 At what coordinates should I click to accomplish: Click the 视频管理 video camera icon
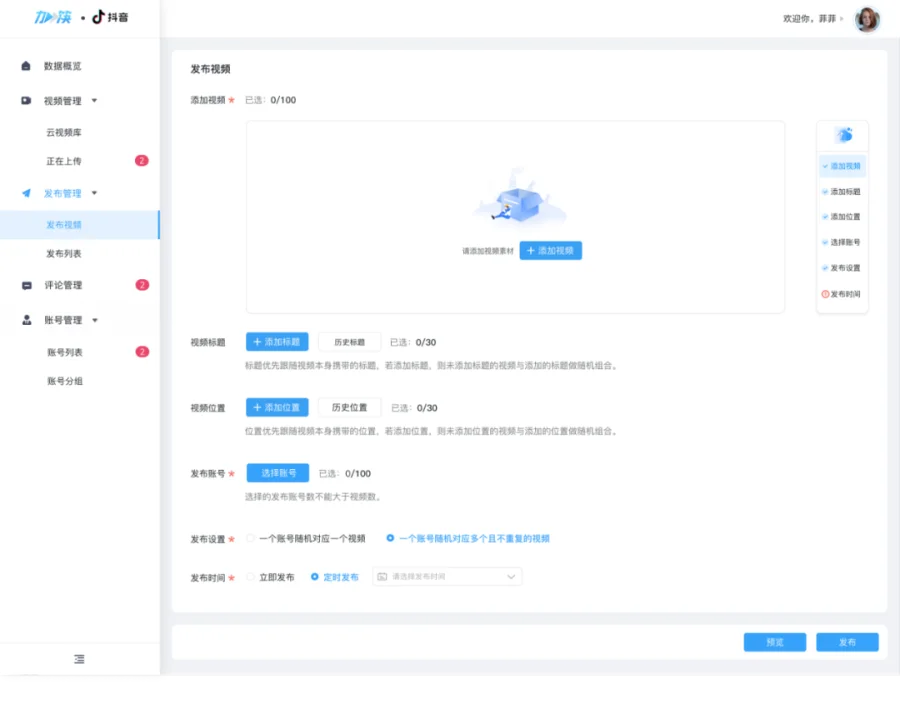(26, 100)
